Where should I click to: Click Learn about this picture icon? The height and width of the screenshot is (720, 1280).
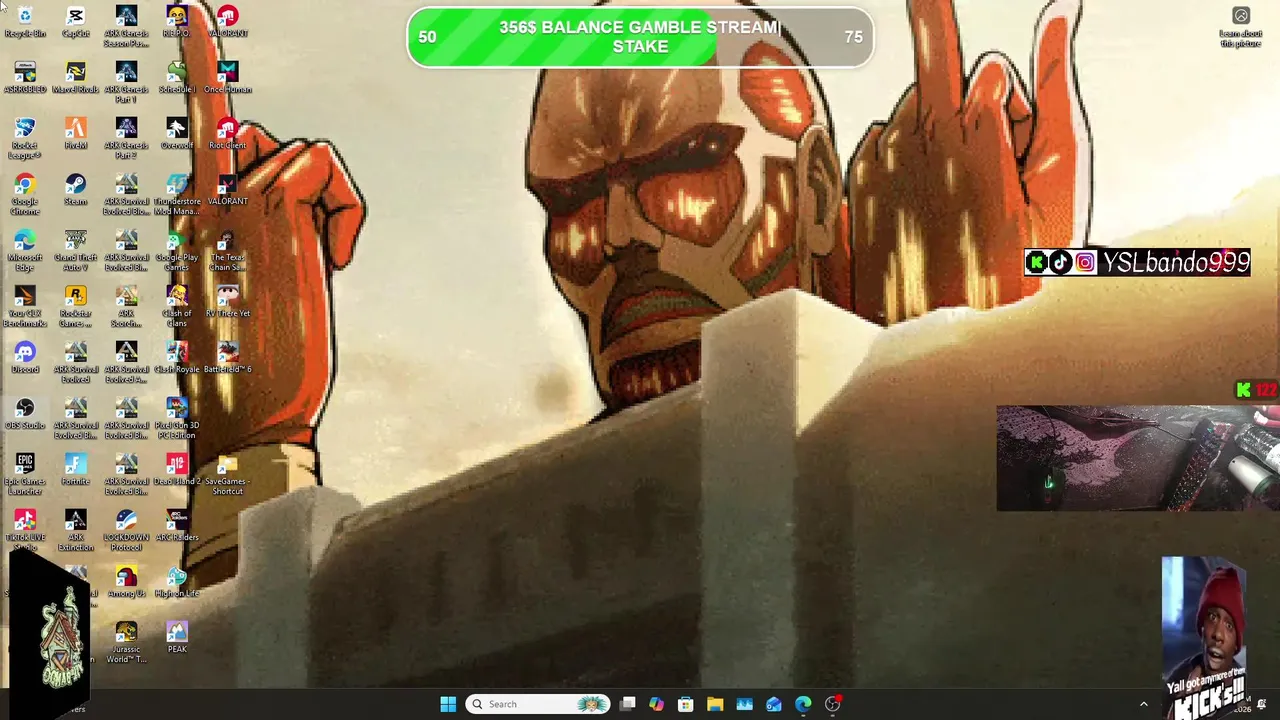pos(1241,27)
